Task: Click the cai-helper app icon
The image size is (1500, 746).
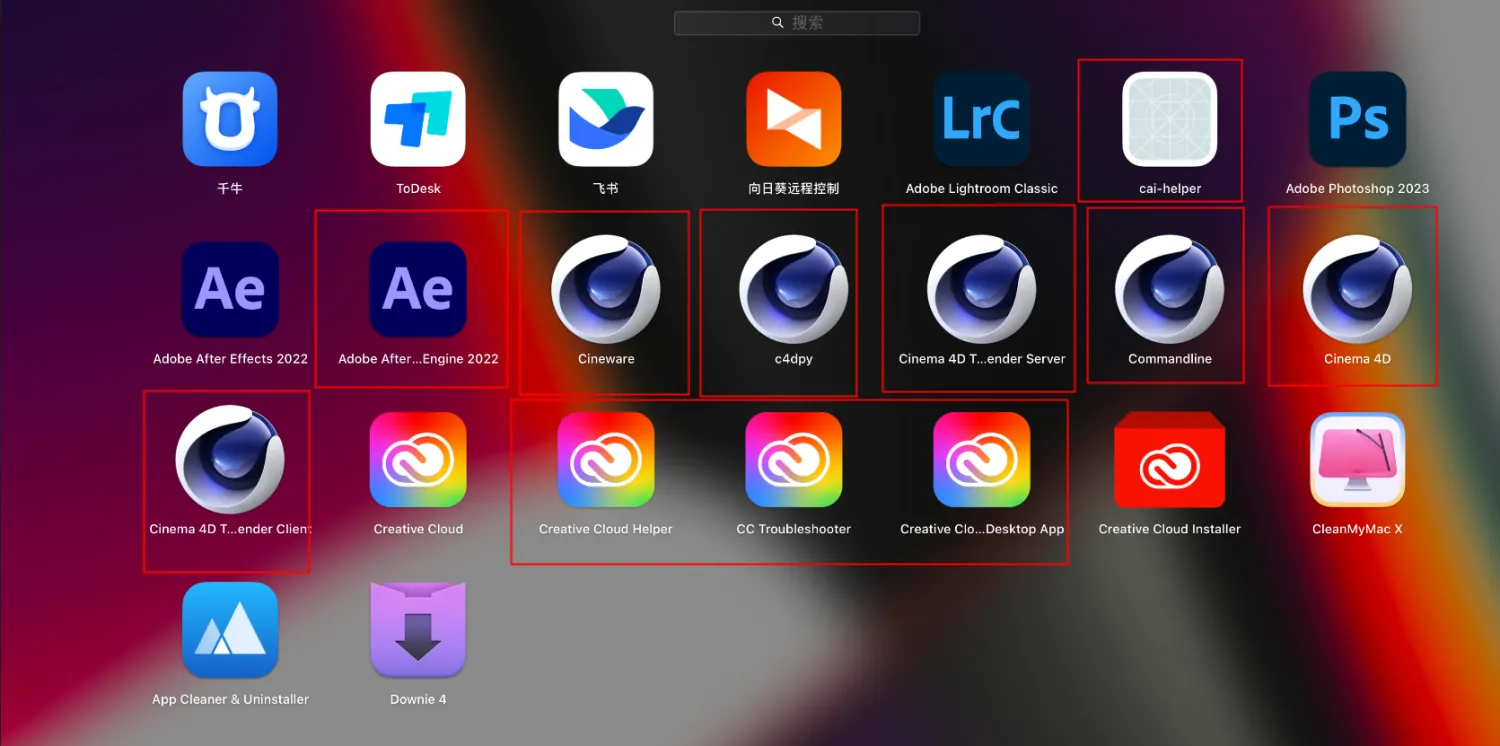Action: (1169, 119)
